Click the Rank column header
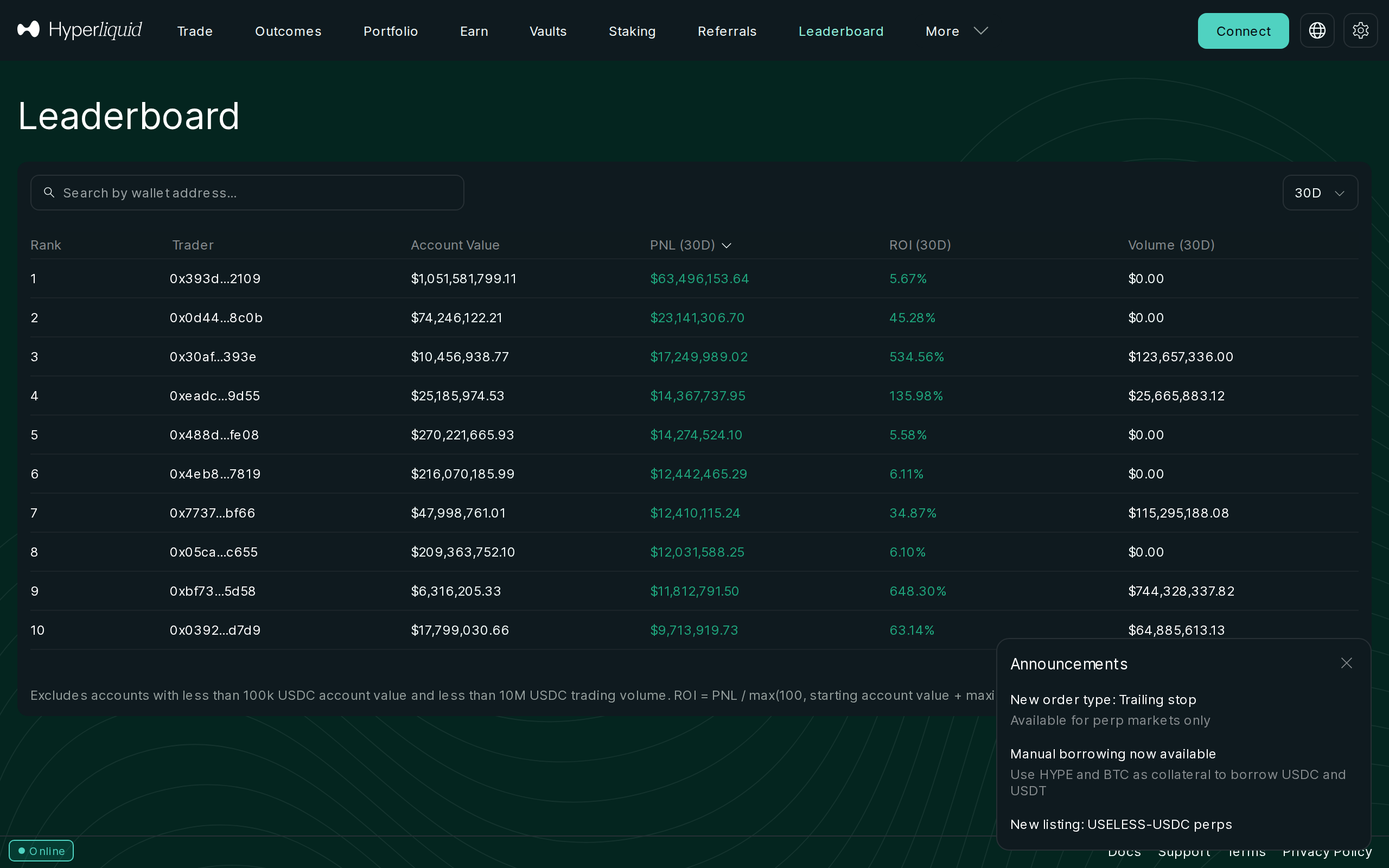The height and width of the screenshot is (868, 1389). tap(46, 245)
